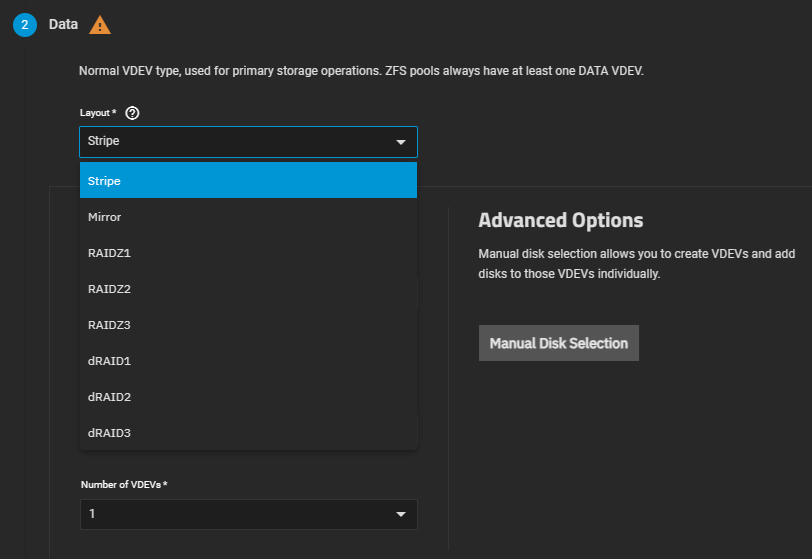The width and height of the screenshot is (812, 559).
Task: Click the orange warning icon beside Data
Action: tap(100, 25)
